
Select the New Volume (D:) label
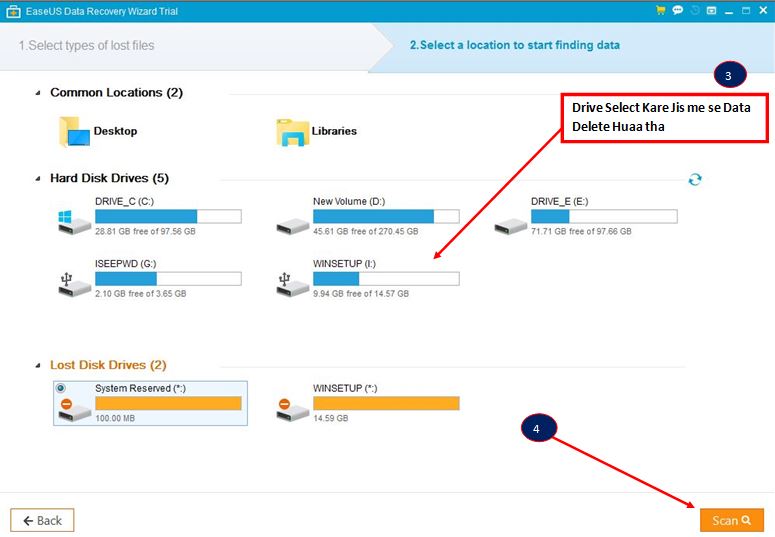point(349,201)
